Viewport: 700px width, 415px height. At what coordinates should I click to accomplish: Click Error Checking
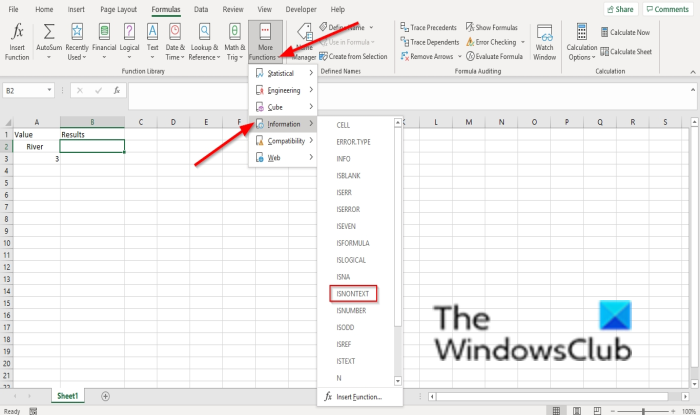[491, 42]
